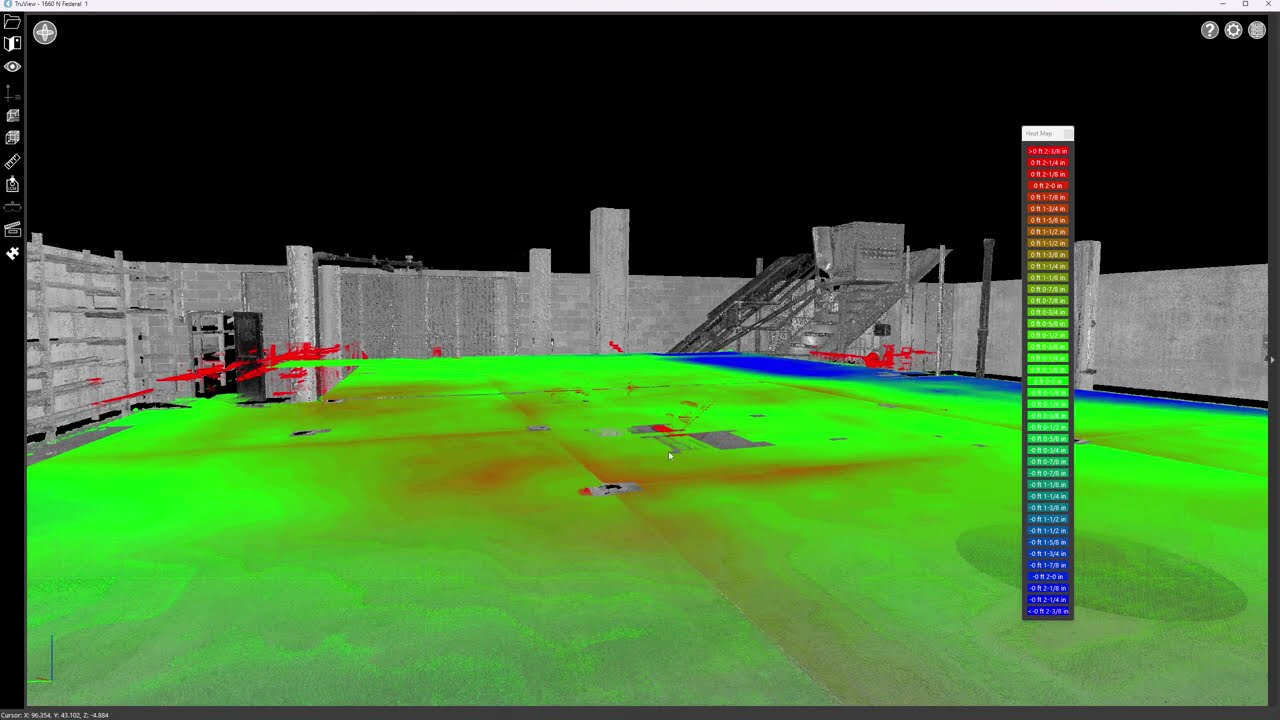The width and height of the screenshot is (1280, 720).
Task: Open the settings gear icon
Action: click(1233, 30)
